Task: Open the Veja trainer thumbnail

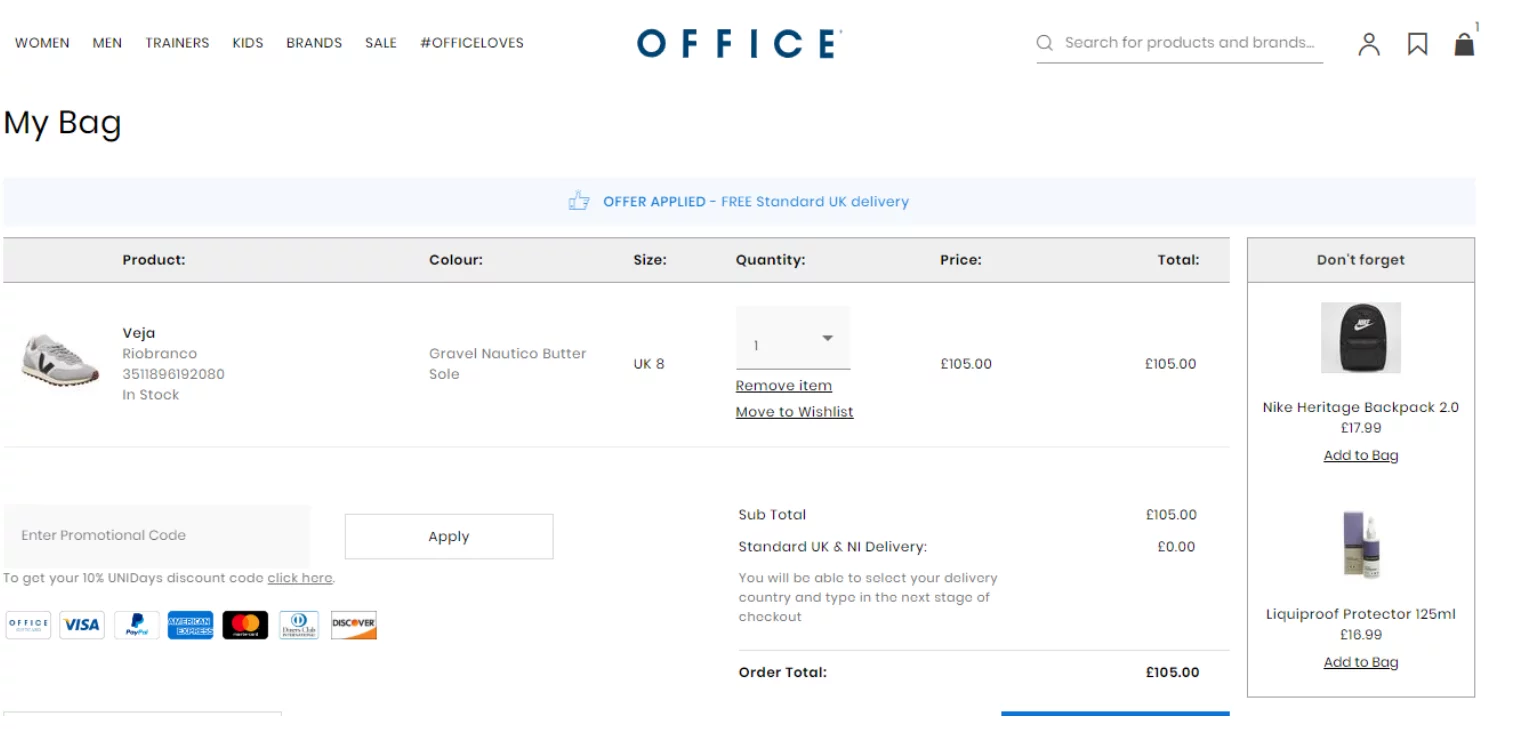Action: point(61,361)
